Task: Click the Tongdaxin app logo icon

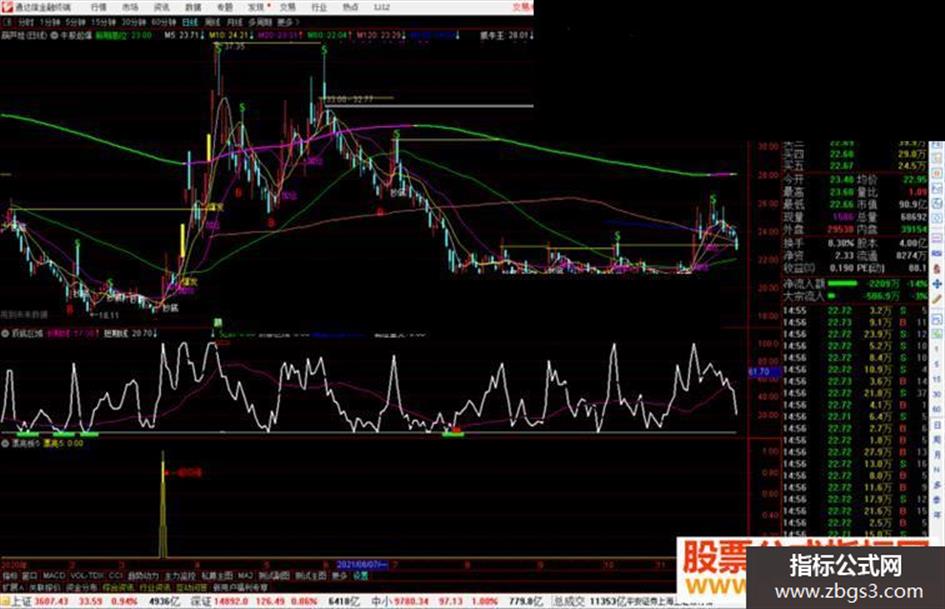Action: point(7,7)
